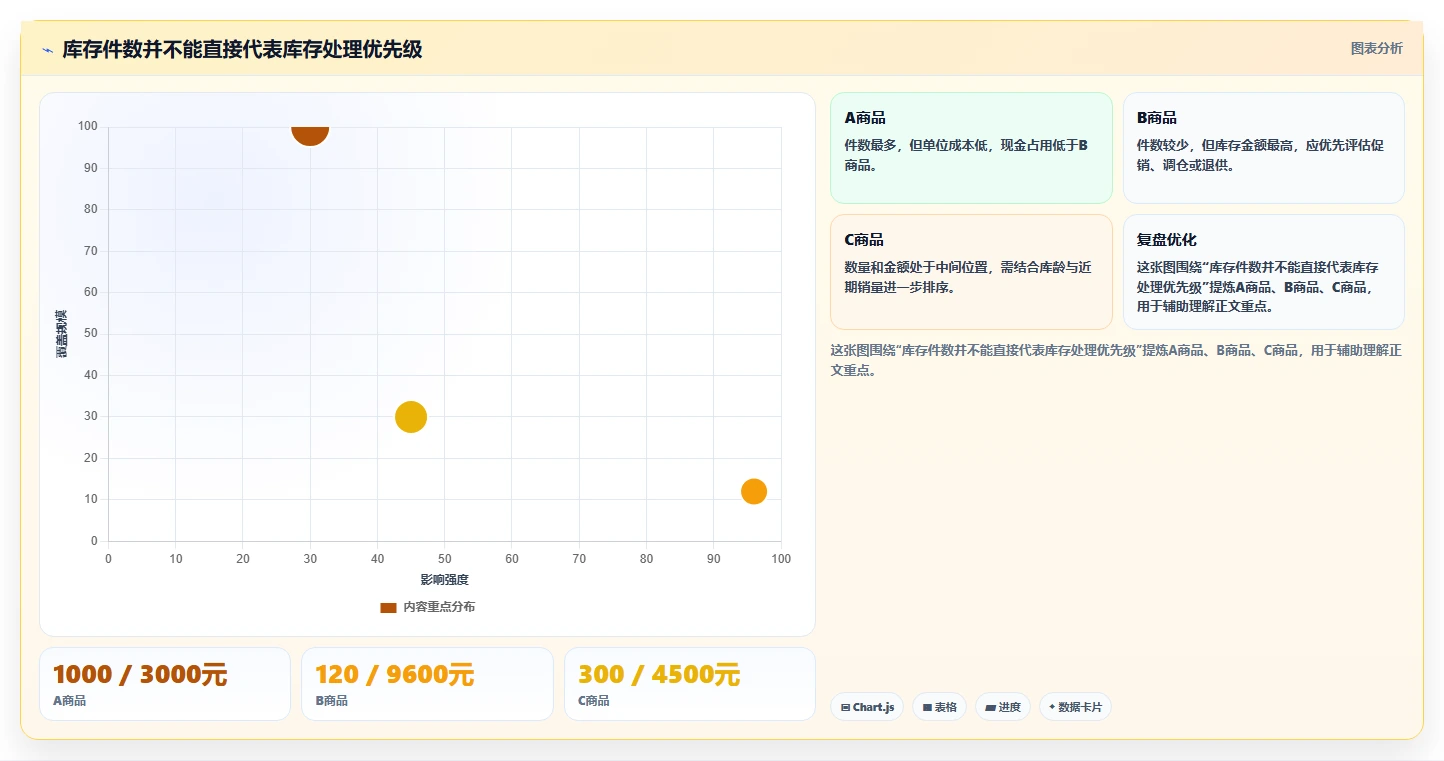1444x761 pixels.
Task: Select the B商品 description card
Action: pyautogui.click(x=1263, y=148)
